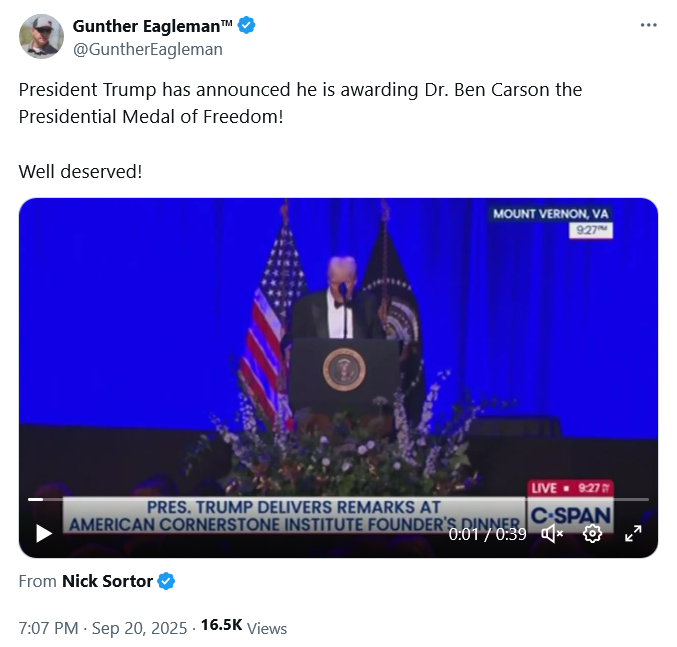Open the three-dot more options menu
The image size is (677, 647).
649,25
